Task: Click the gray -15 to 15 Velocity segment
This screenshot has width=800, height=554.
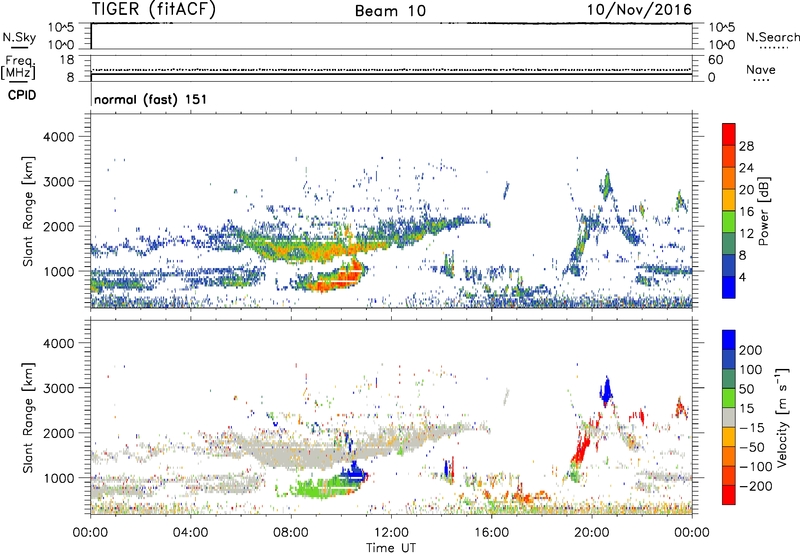Action: point(729,417)
